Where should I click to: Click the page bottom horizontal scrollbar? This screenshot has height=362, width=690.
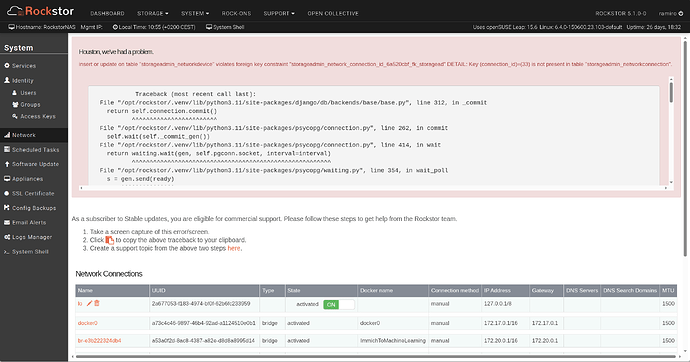pyautogui.click(x=375, y=356)
